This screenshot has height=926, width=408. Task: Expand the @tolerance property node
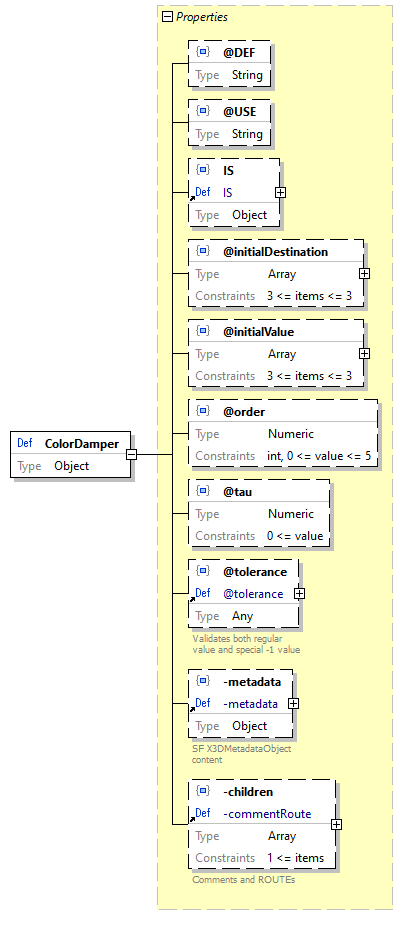coord(299,594)
